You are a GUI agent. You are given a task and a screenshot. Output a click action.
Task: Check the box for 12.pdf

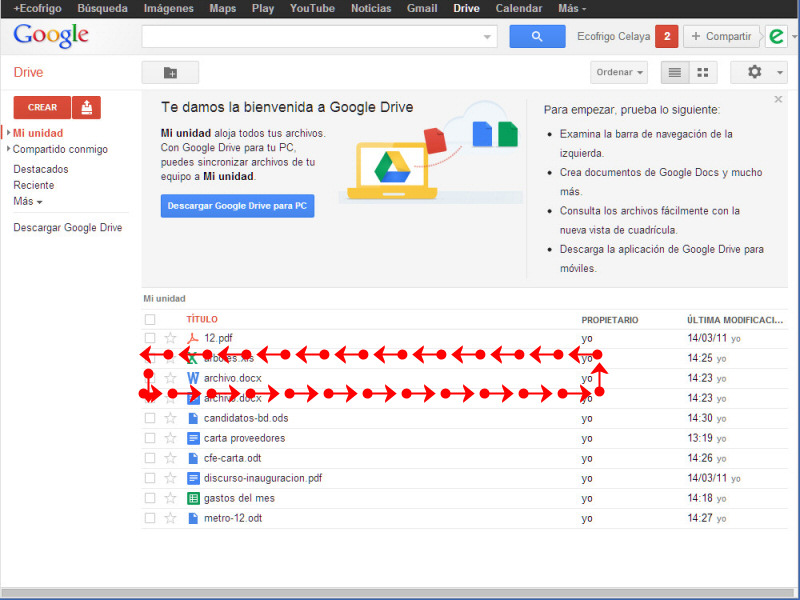coord(150,338)
